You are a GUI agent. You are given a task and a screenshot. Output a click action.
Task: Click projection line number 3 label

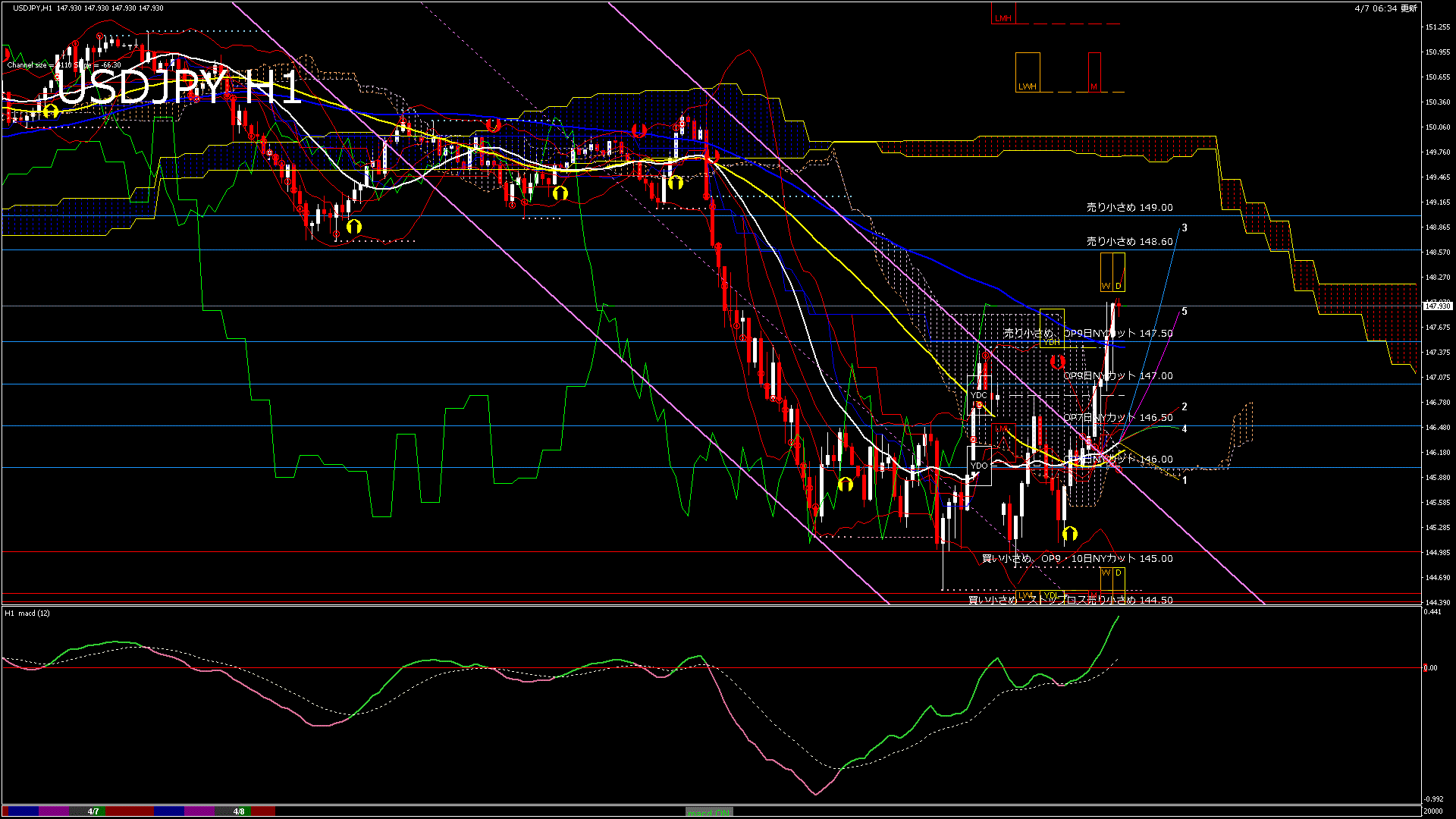coord(1185,227)
